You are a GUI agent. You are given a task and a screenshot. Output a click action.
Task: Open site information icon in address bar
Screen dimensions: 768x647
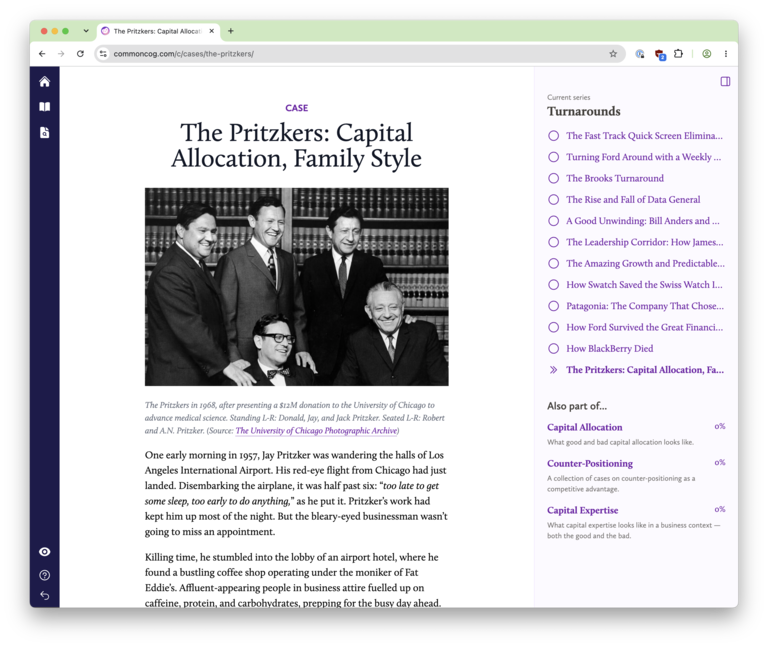click(x=103, y=54)
